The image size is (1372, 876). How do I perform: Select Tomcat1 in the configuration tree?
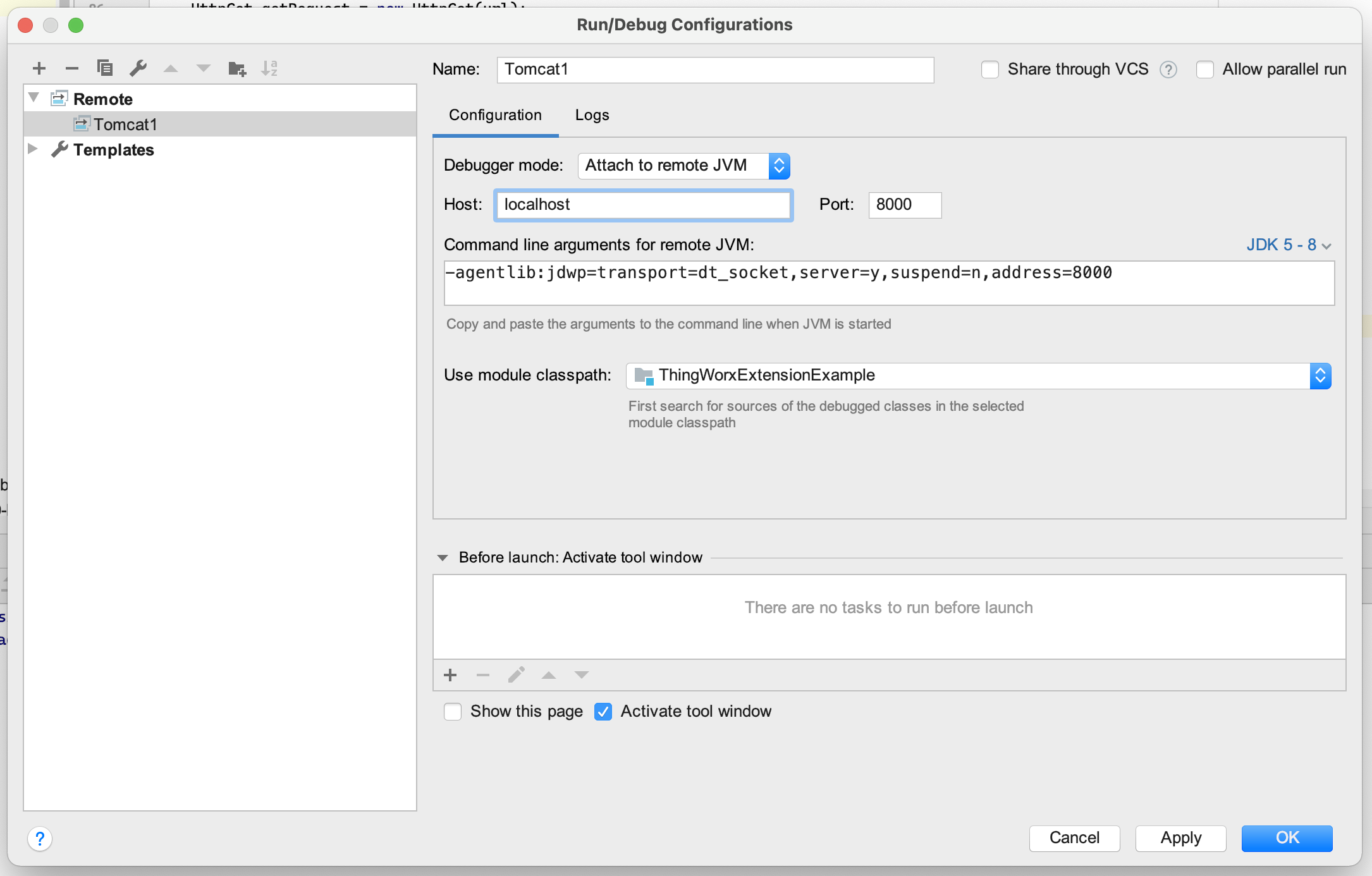pos(125,125)
